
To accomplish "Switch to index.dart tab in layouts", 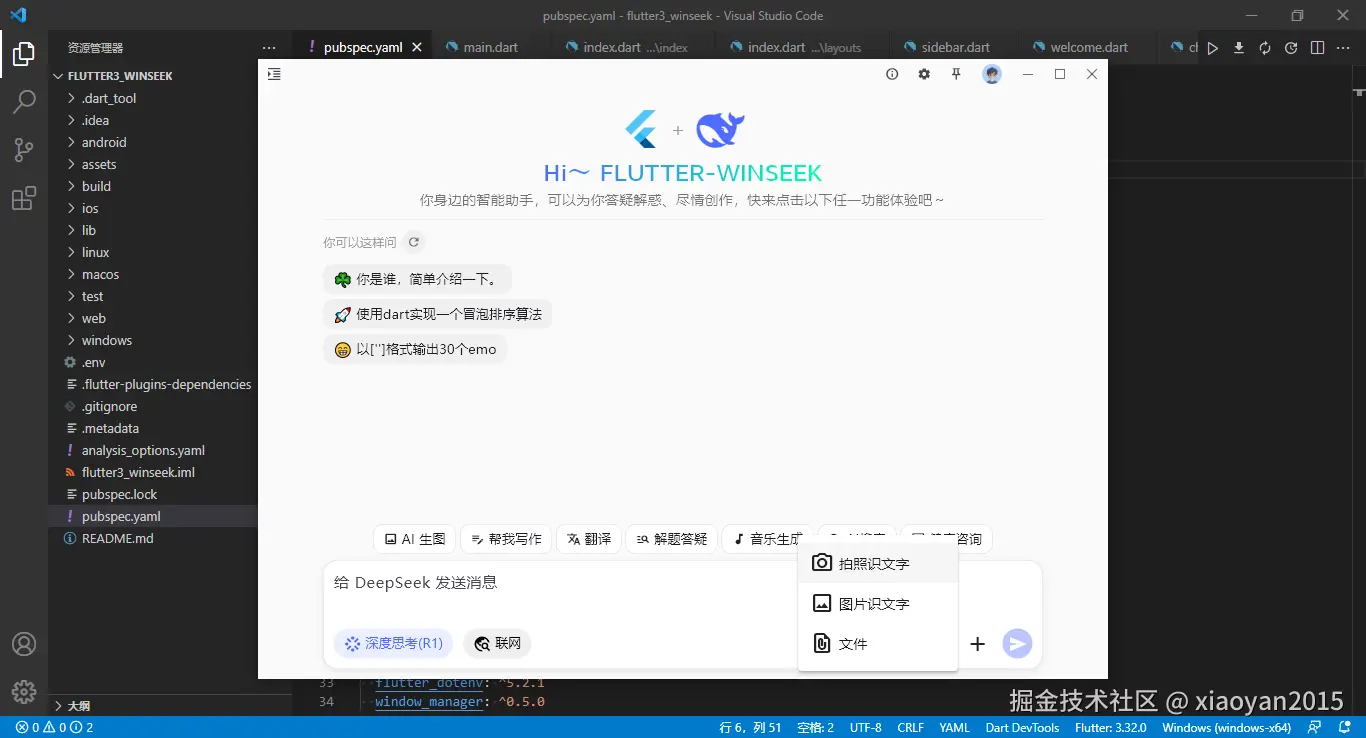I will coord(804,47).
